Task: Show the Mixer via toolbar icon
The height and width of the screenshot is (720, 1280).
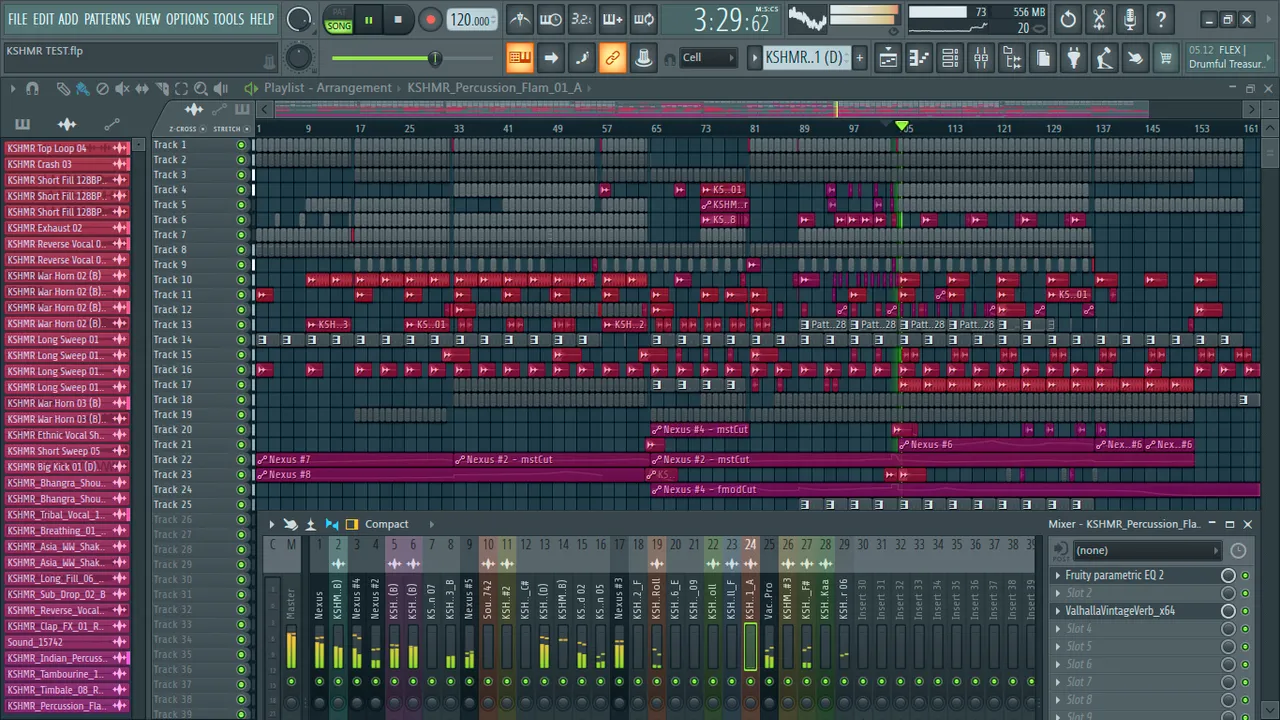Action: click(x=981, y=58)
